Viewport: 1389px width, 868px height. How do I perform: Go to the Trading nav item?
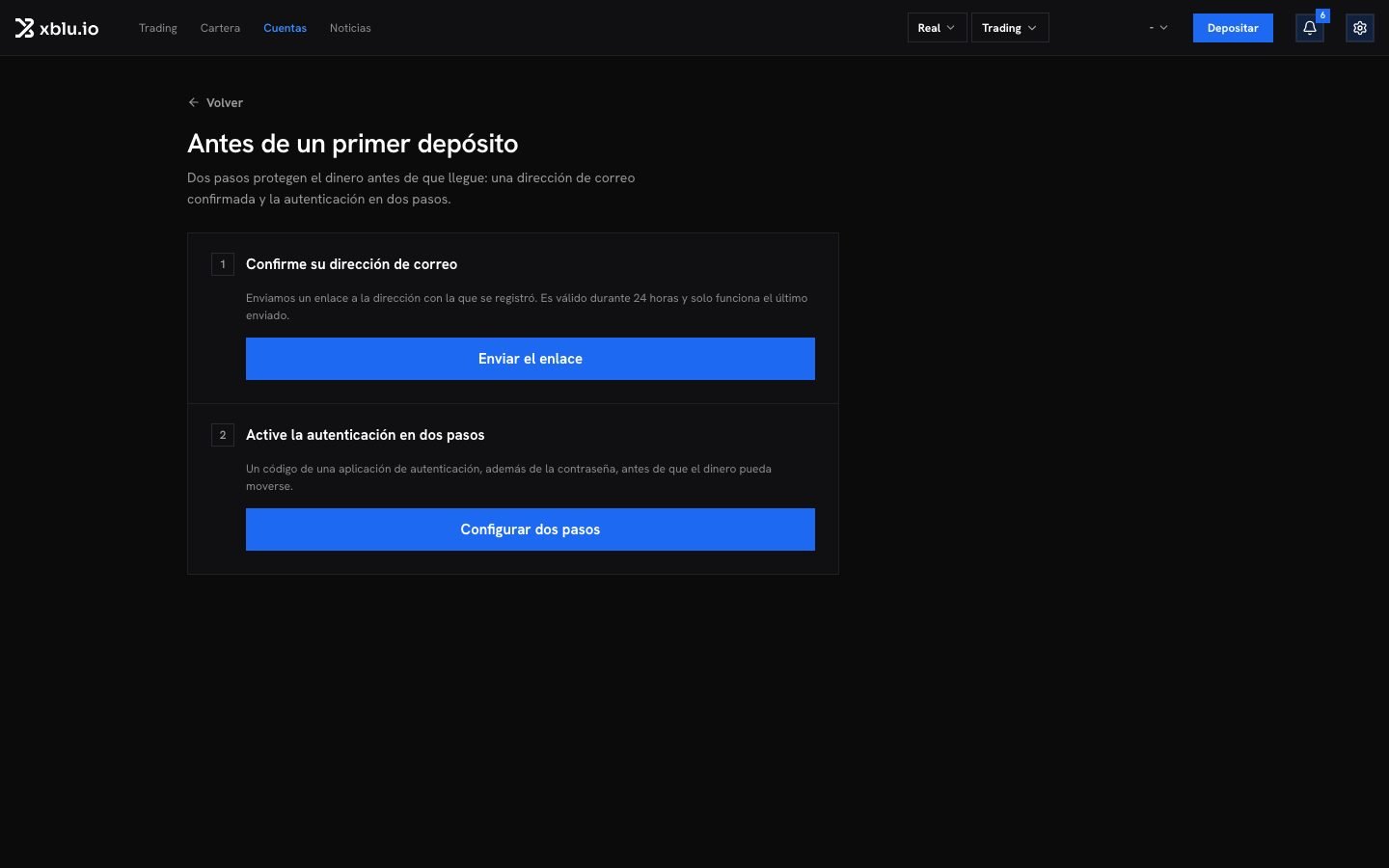[x=158, y=28]
